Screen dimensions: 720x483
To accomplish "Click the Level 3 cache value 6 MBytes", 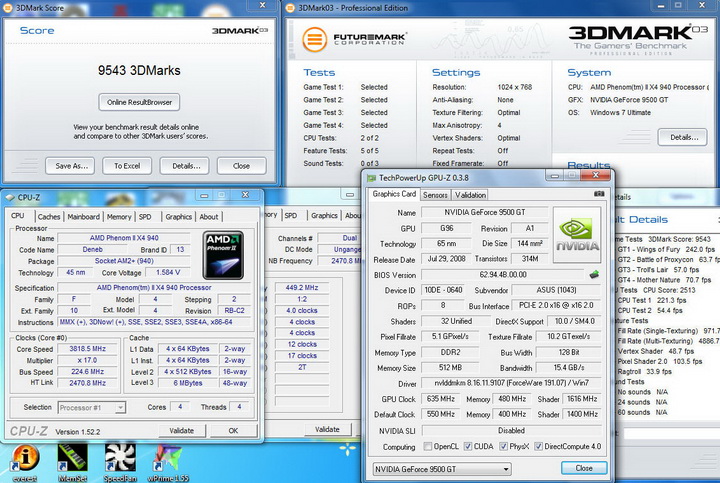I will pyautogui.click(x=188, y=383).
